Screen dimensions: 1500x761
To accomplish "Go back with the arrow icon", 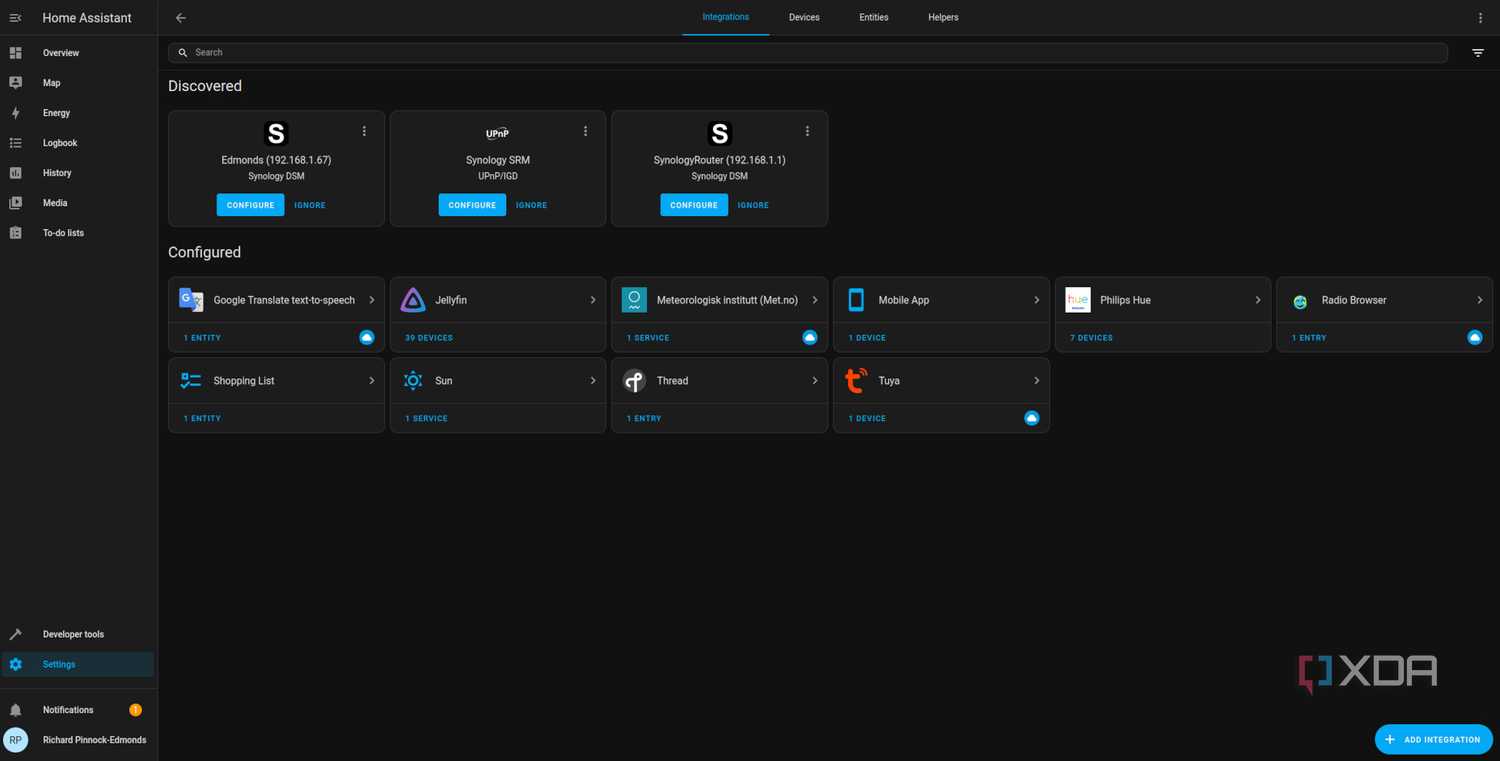I will click(x=181, y=18).
